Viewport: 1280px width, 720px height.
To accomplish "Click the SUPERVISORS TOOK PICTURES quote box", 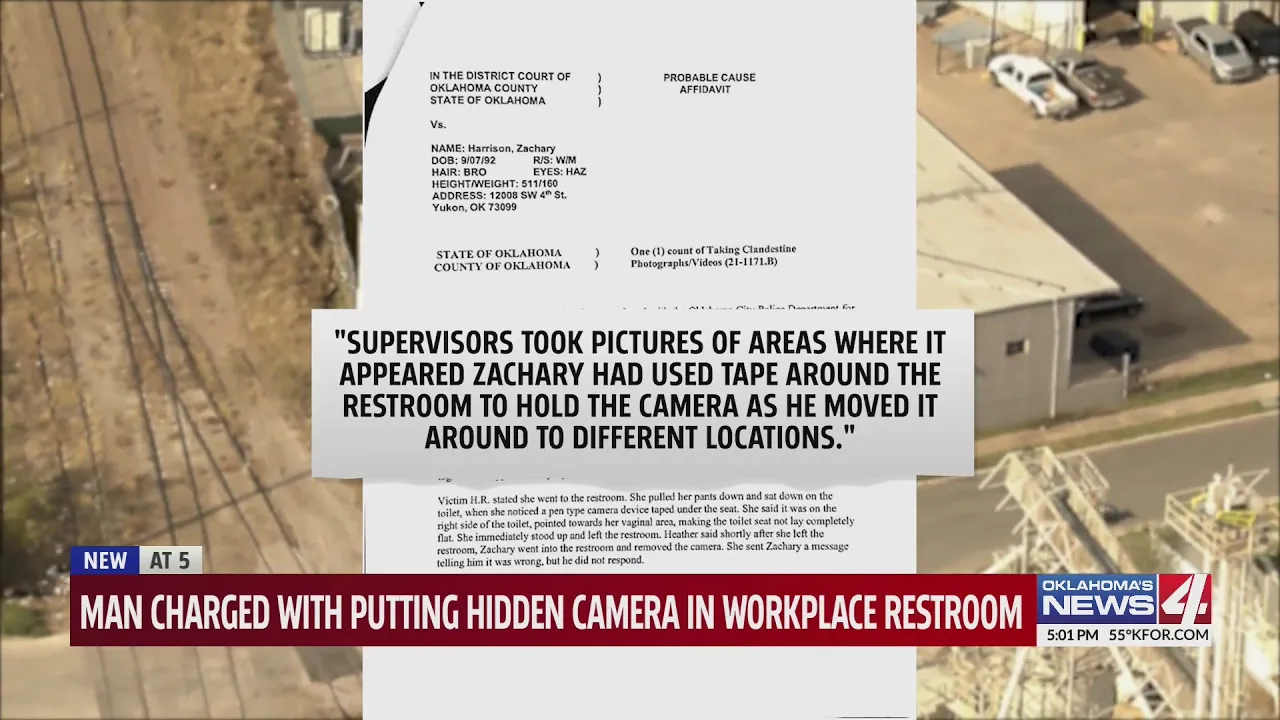I will [642, 393].
